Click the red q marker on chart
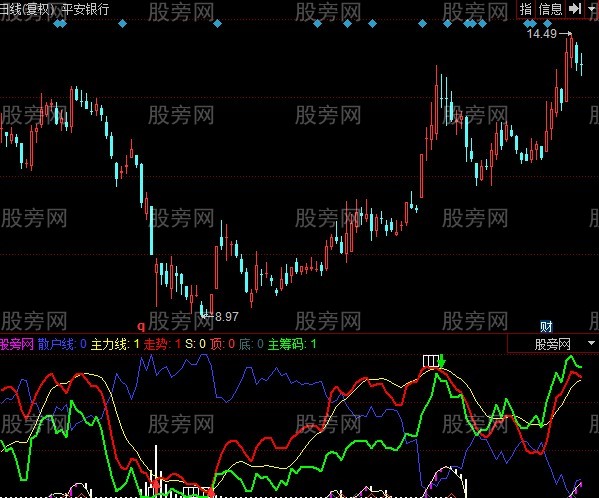Screen dimensions: 599x498 point(141,326)
